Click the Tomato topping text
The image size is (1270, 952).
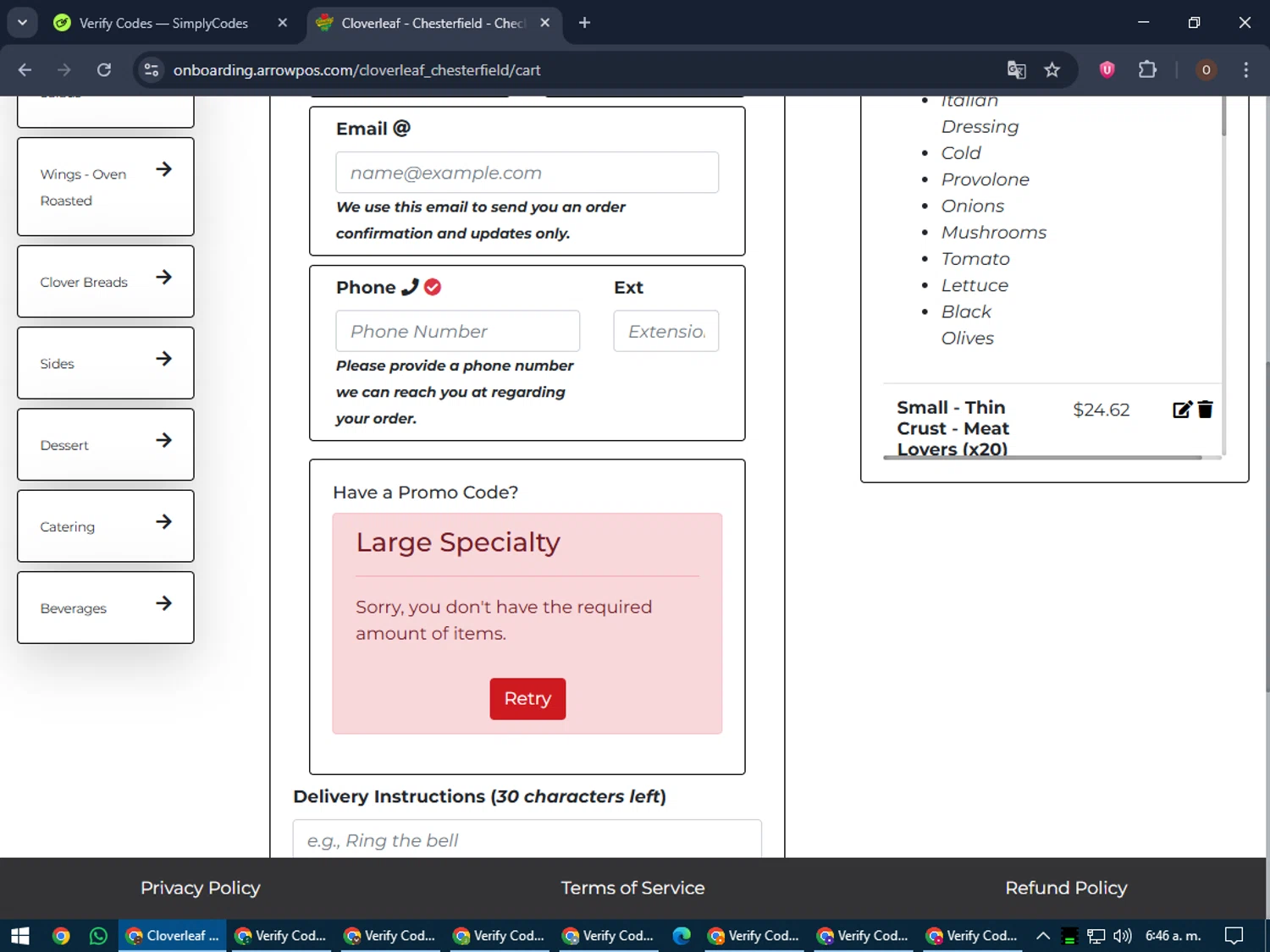(975, 259)
